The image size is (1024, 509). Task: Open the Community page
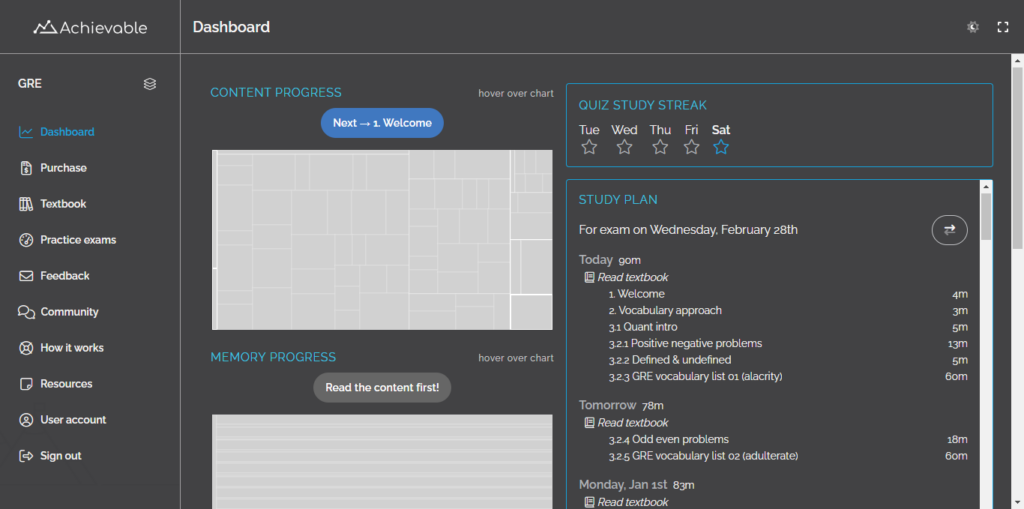coord(69,312)
